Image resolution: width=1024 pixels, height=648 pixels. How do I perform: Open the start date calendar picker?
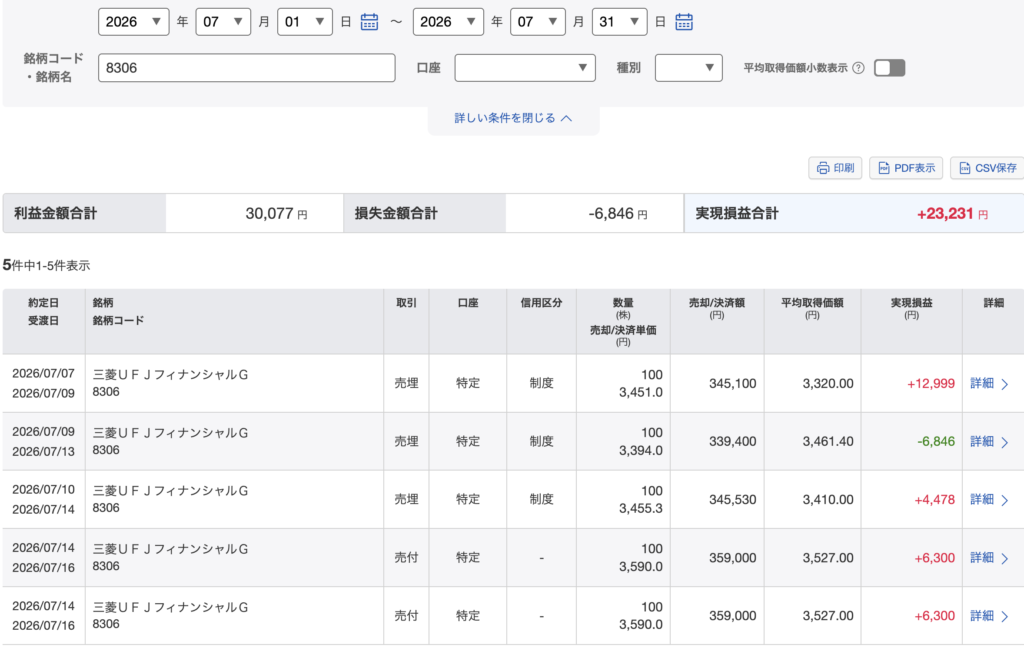click(370, 22)
